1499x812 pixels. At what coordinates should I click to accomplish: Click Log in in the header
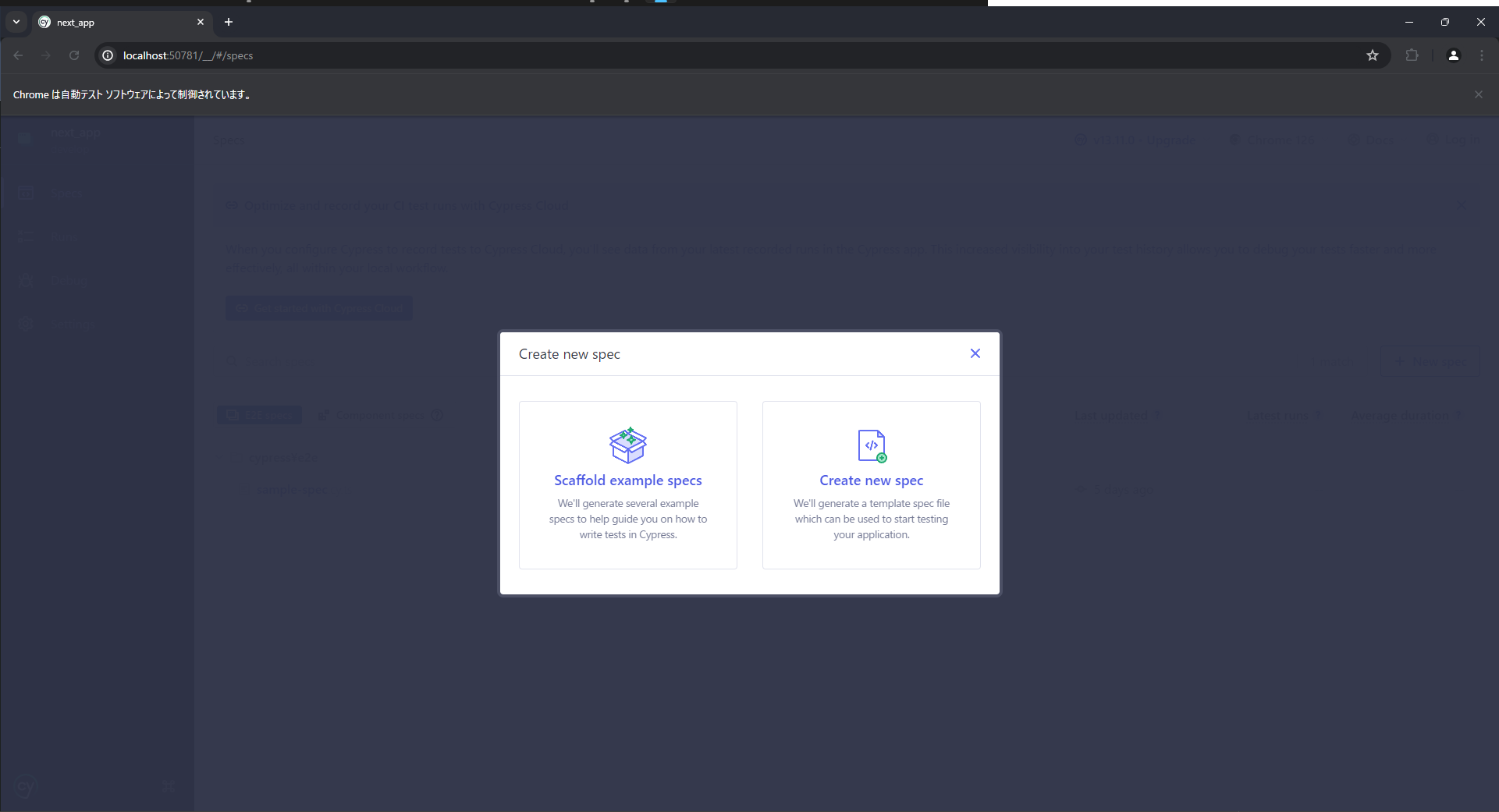coord(1453,139)
